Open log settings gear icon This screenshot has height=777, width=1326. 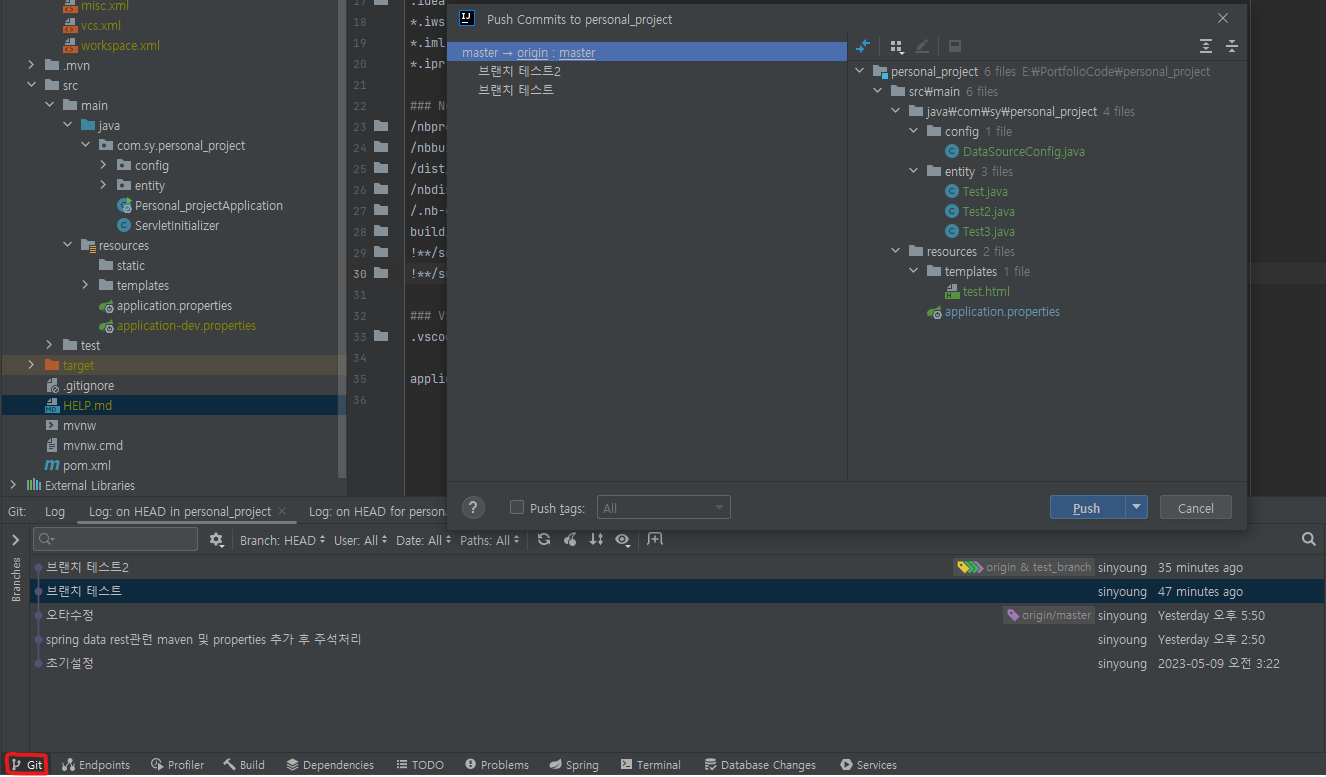(x=216, y=540)
